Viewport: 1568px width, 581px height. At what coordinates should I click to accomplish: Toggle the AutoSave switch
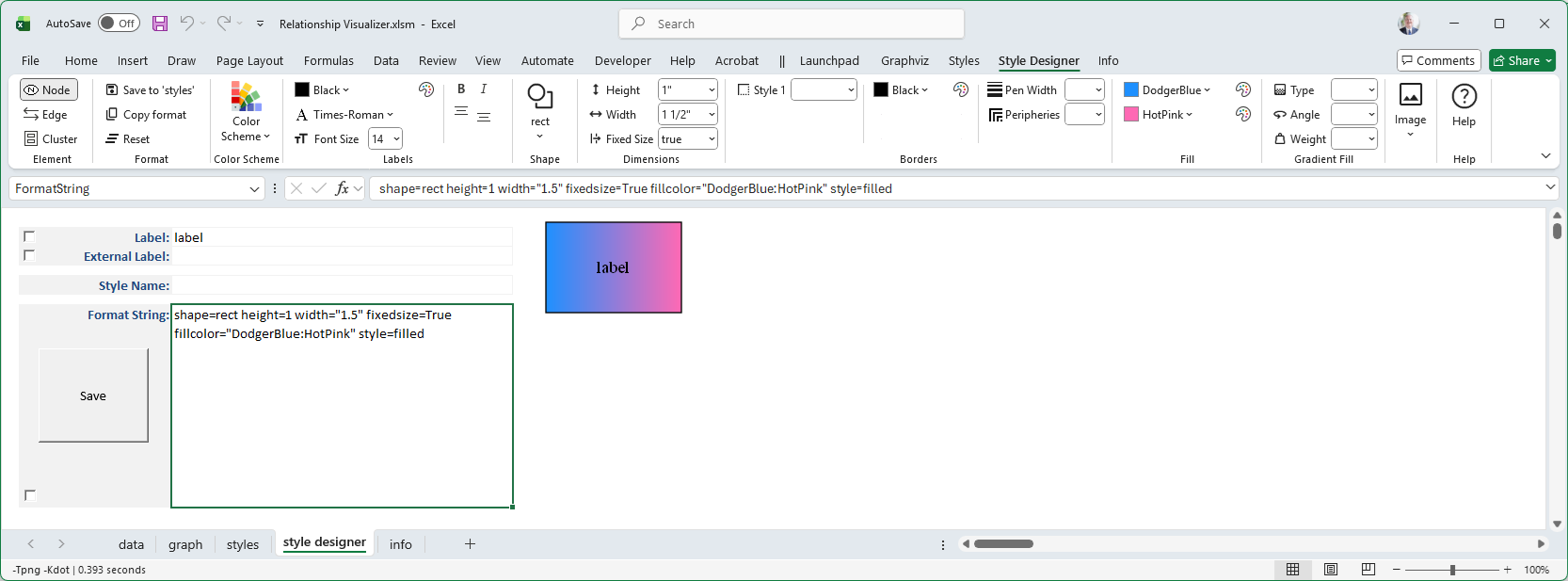coord(119,24)
